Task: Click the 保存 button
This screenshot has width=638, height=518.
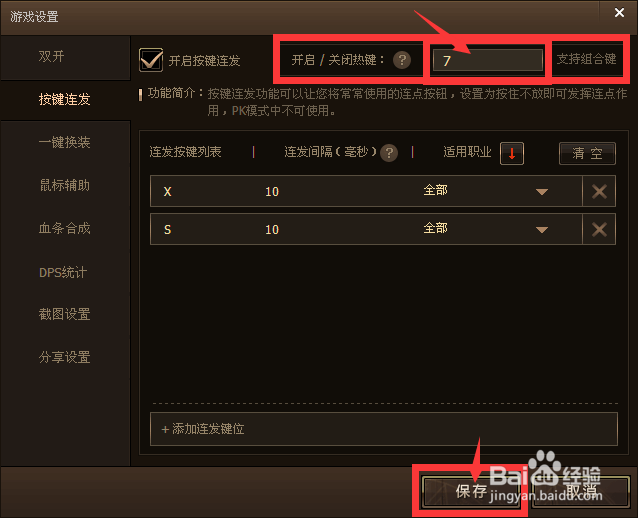Action: [x=471, y=492]
